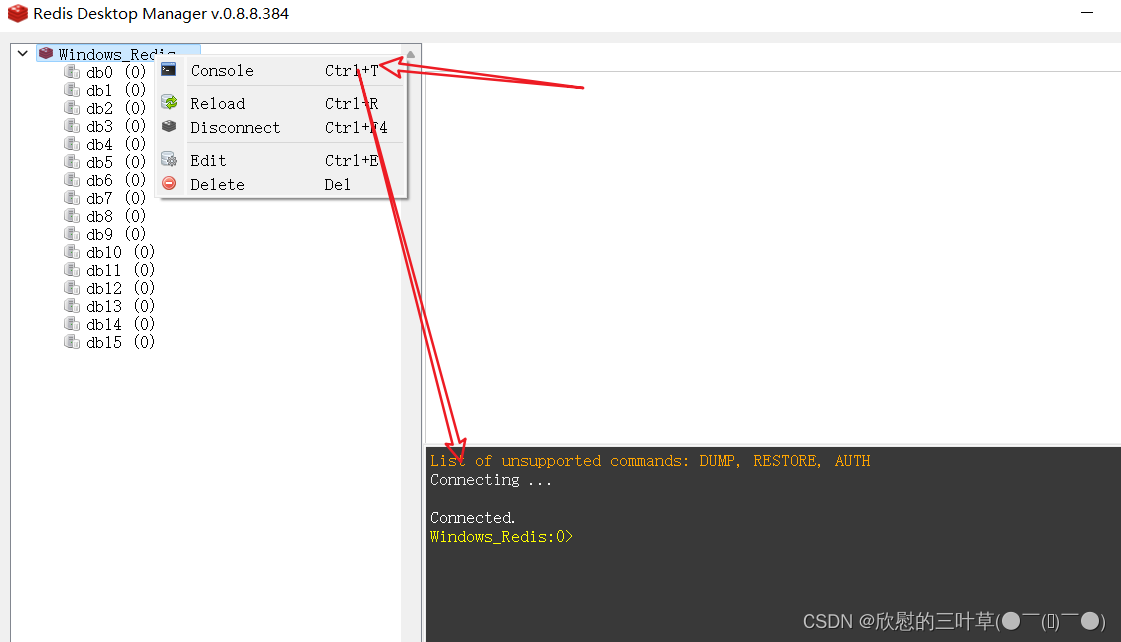
Task: Collapse the Windows_Redis connection tree
Action: [x=23, y=53]
